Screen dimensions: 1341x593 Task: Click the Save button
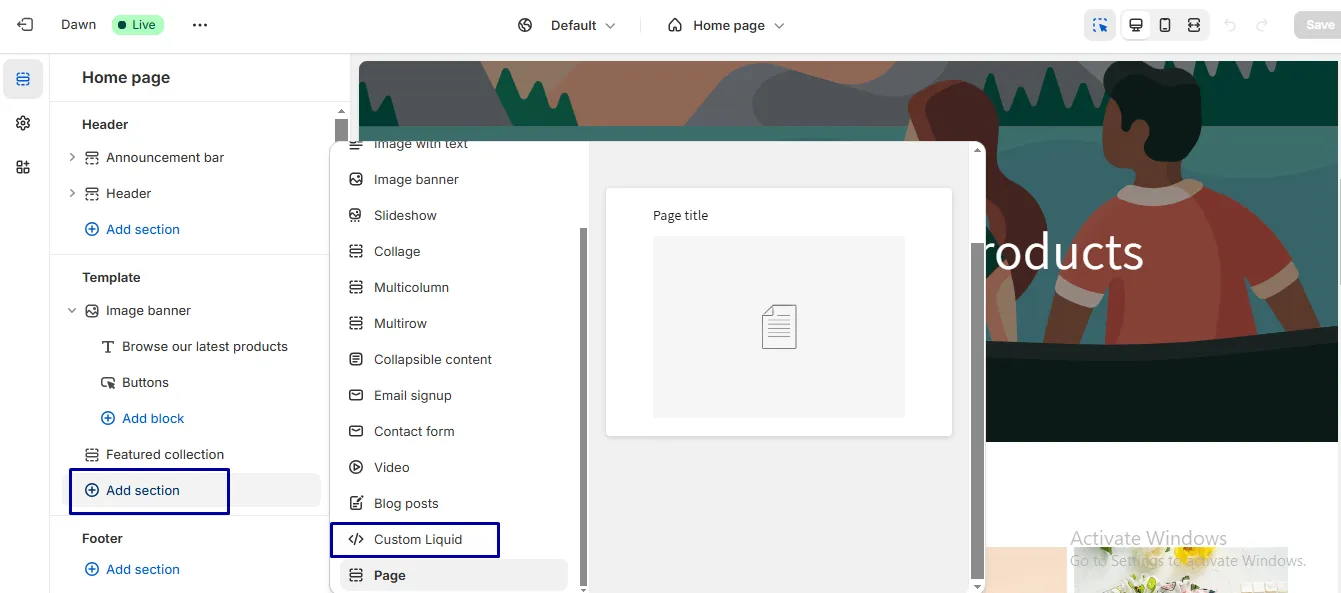(x=1318, y=25)
